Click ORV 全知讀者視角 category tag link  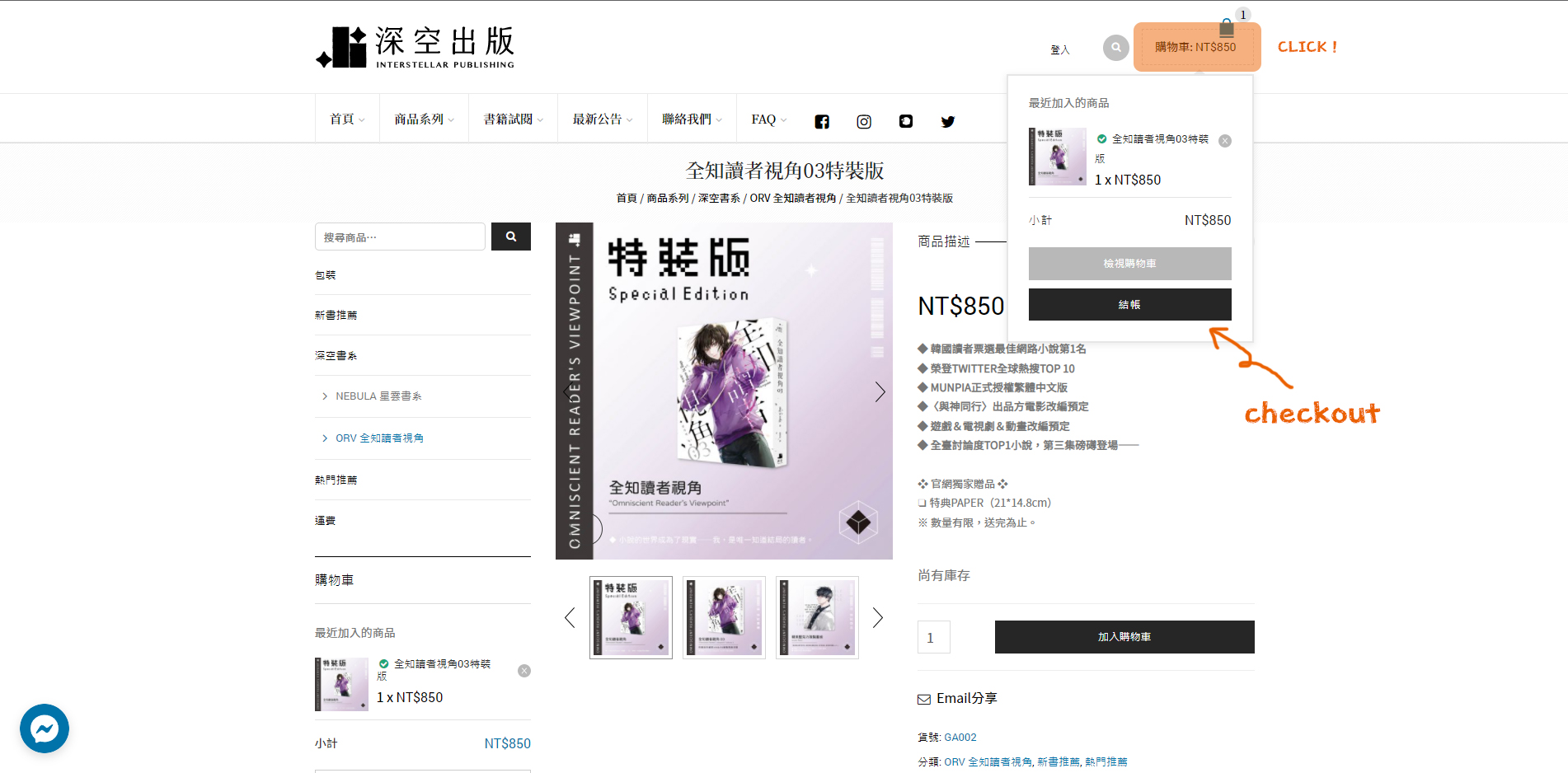point(988,762)
